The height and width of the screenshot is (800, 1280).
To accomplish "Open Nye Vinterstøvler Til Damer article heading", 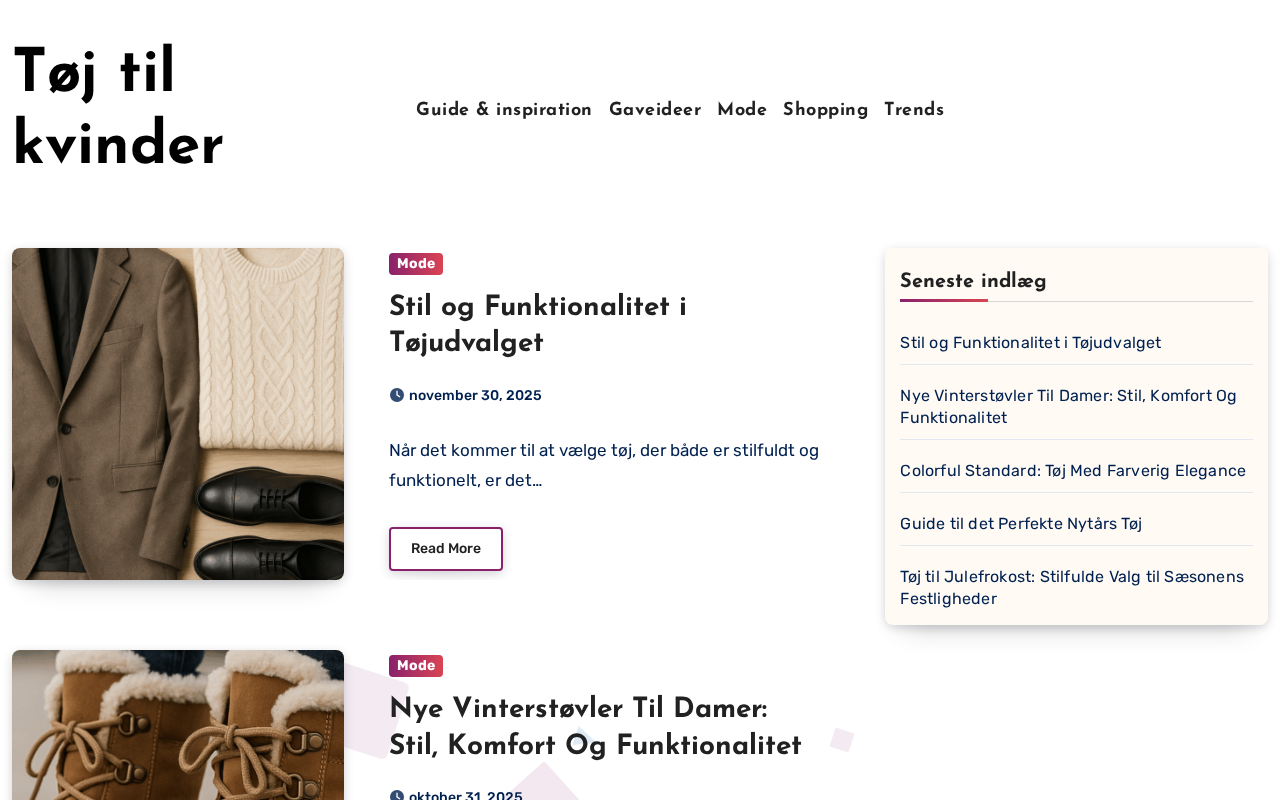I will (595, 728).
